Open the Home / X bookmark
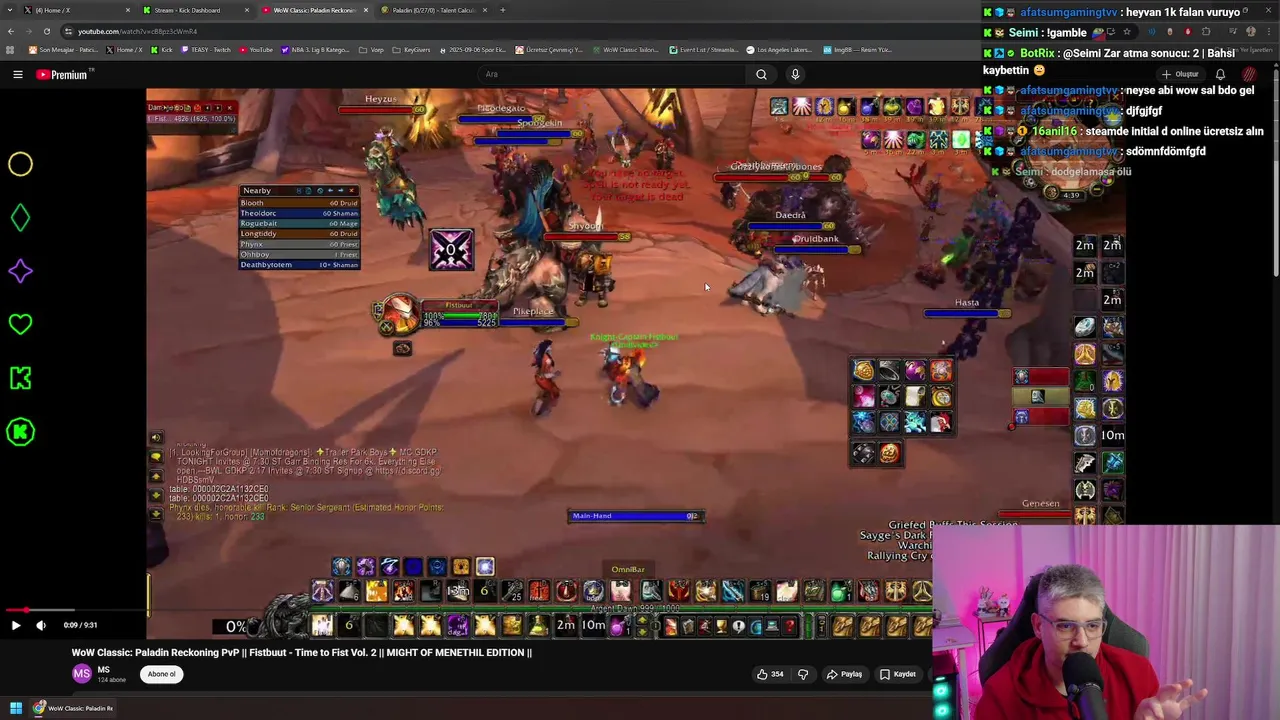 click(x=123, y=49)
